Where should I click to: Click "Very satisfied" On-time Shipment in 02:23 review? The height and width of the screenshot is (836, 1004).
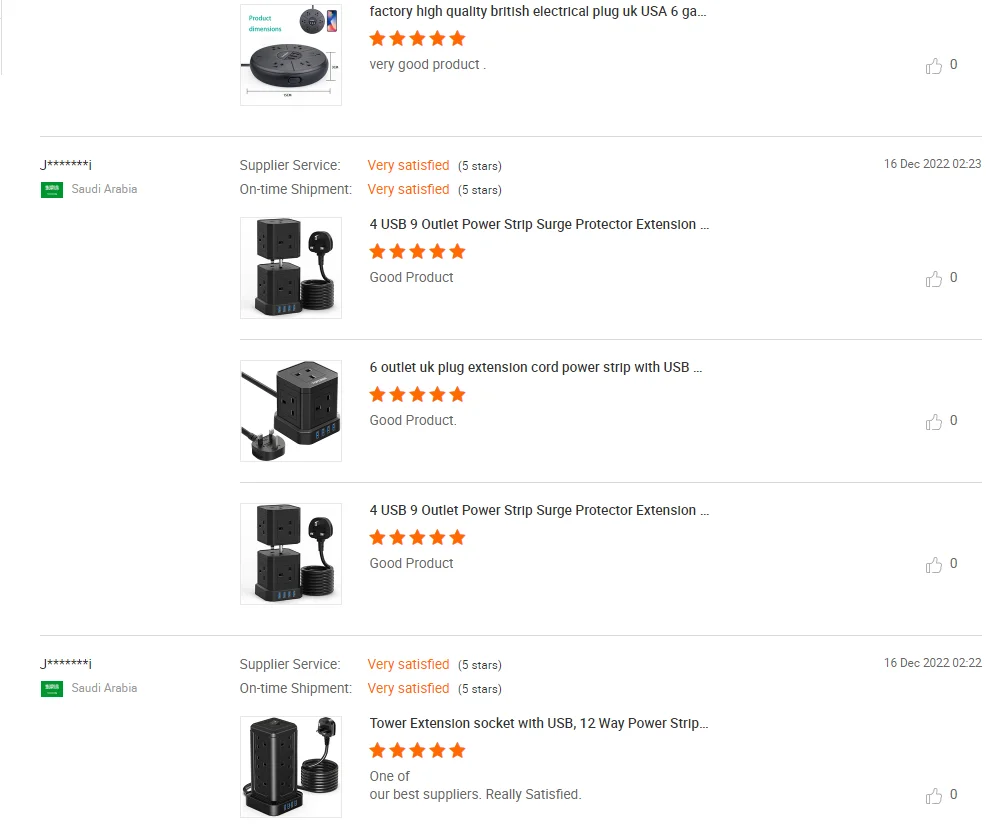[x=408, y=189]
